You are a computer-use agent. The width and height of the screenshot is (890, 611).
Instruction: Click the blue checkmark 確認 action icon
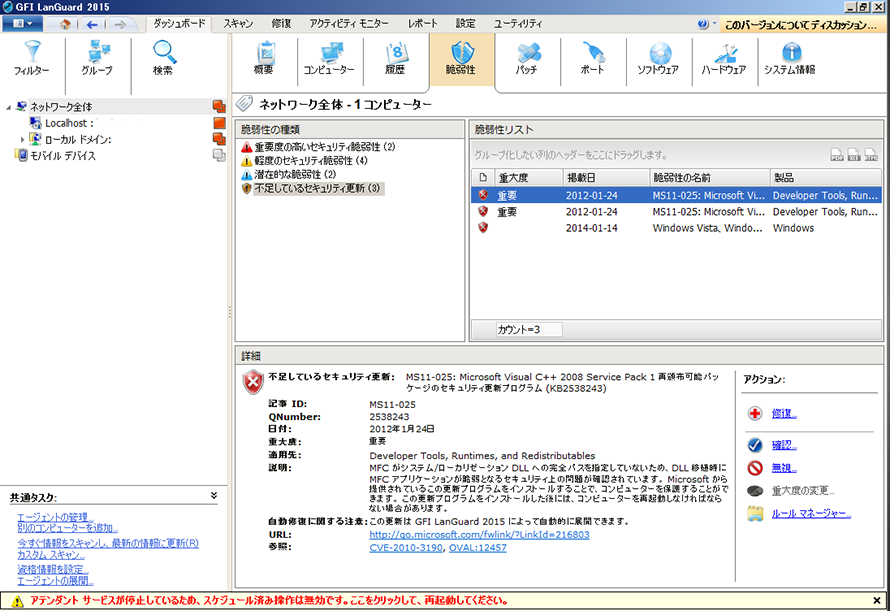tap(755, 445)
